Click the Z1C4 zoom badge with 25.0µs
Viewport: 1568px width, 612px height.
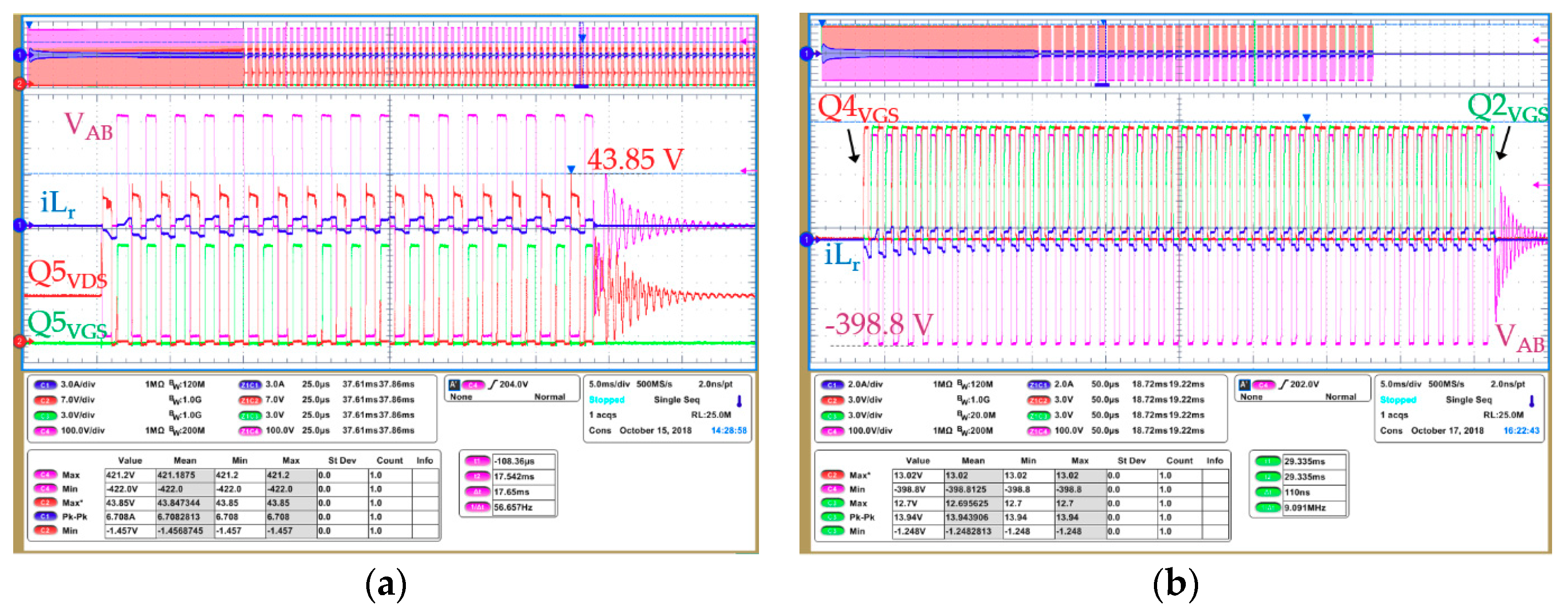point(249,430)
